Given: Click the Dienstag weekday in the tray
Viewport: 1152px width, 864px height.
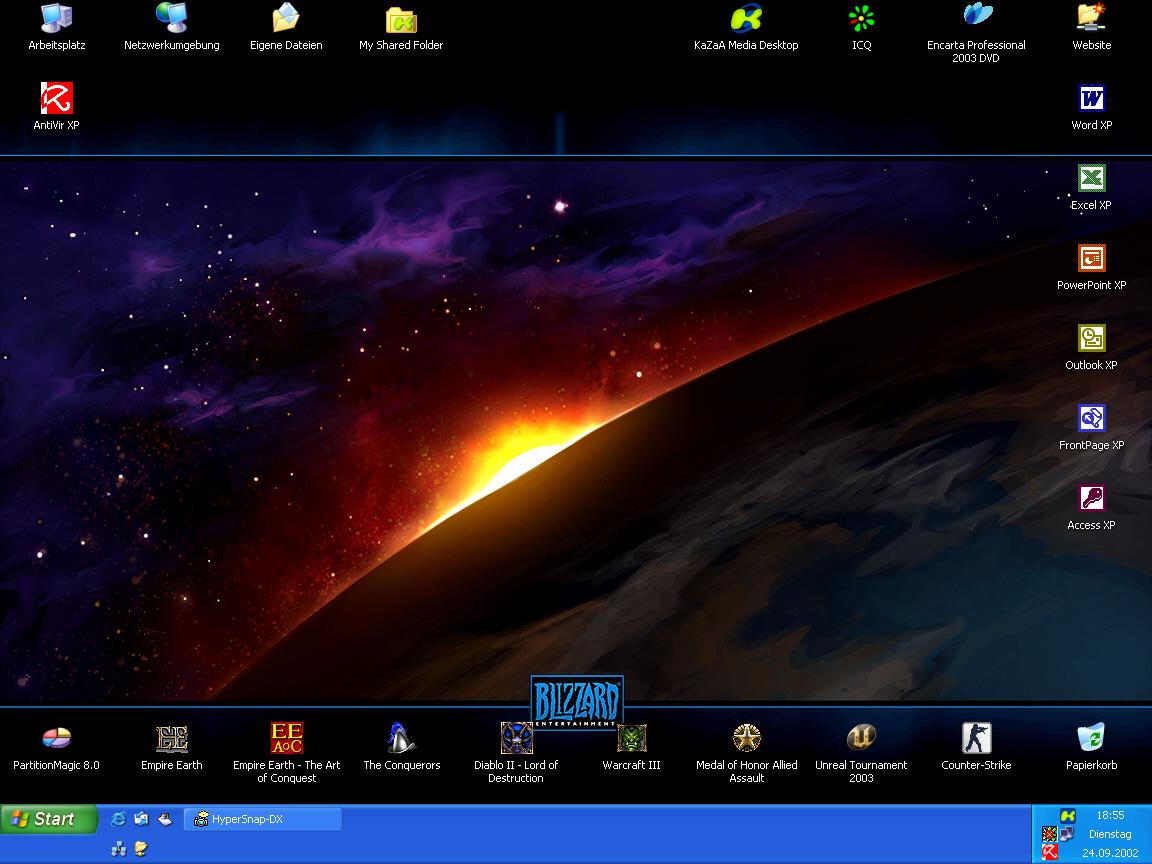Looking at the screenshot, I should tap(1110, 834).
